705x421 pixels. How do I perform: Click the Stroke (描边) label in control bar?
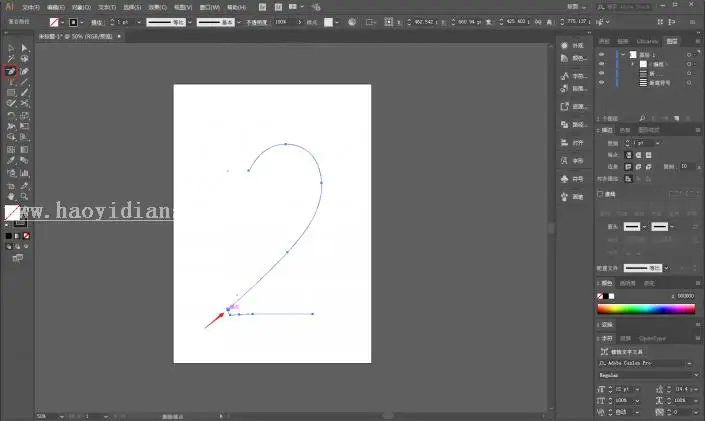pos(97,22)
